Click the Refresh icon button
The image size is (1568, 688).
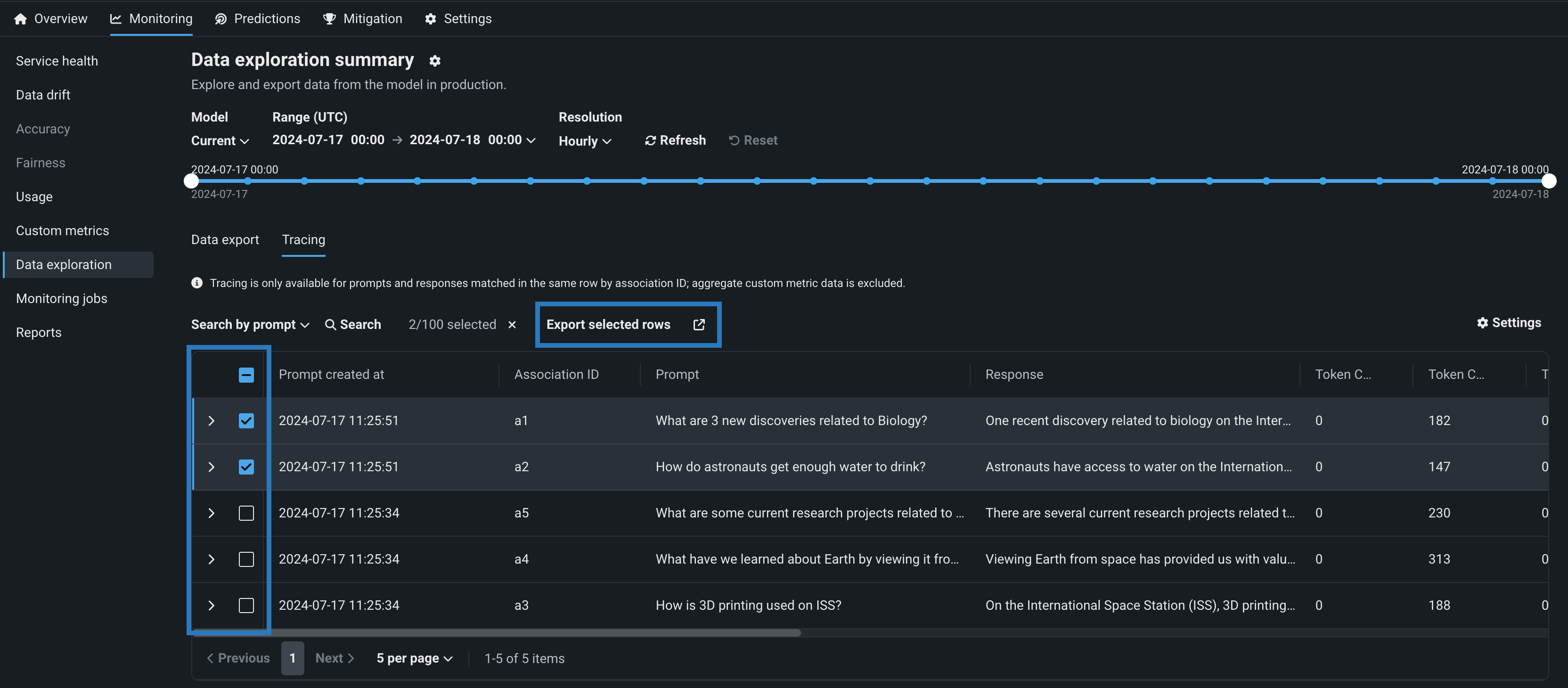[x=651, y=140]
